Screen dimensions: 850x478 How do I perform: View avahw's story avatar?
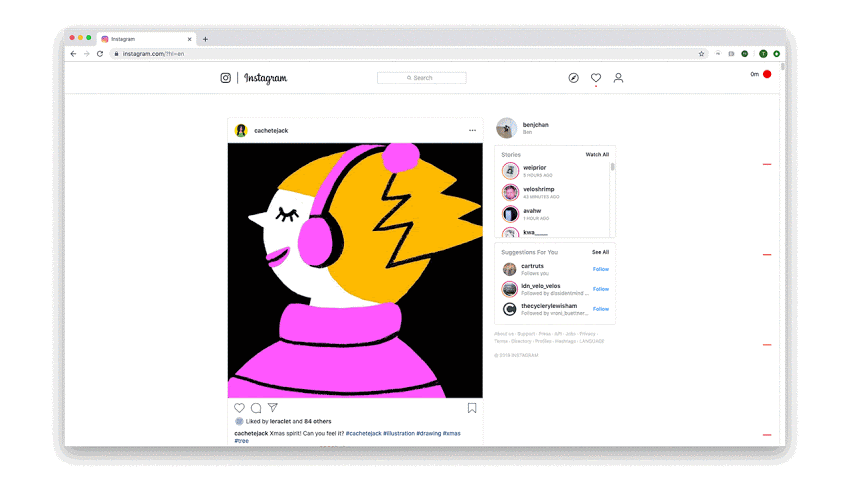510,214
